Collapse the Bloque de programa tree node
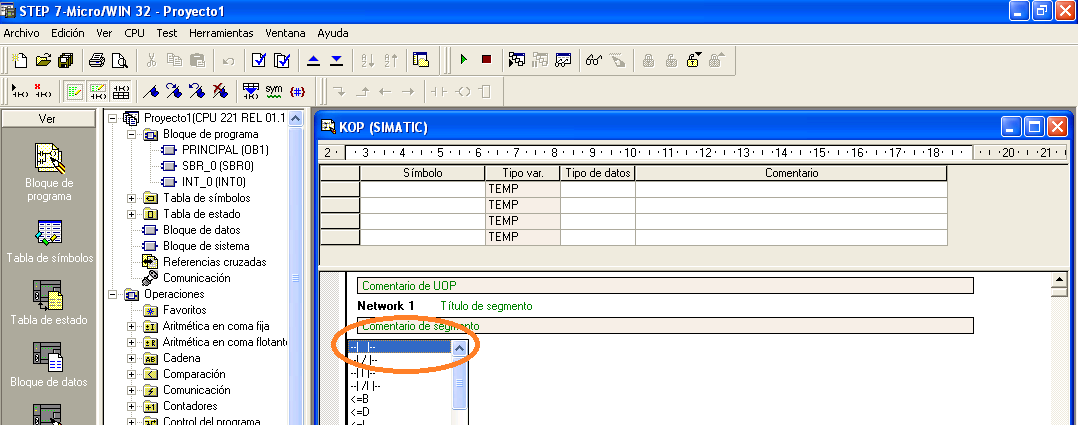The width and height of the screenshot is (1078, 425). tap(132, 134)
